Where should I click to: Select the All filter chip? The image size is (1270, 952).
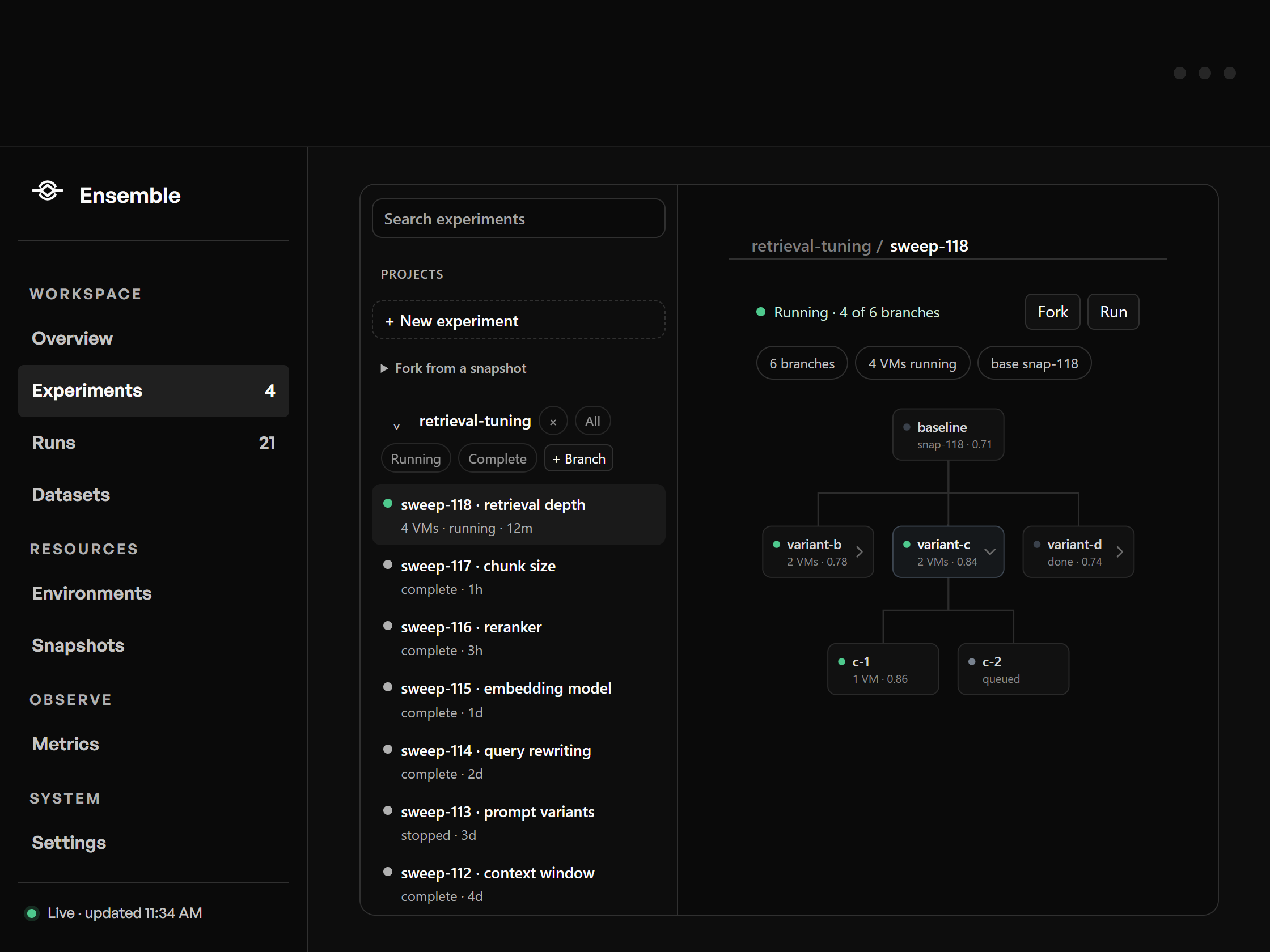pyautogui.click(x=592, y=422)
